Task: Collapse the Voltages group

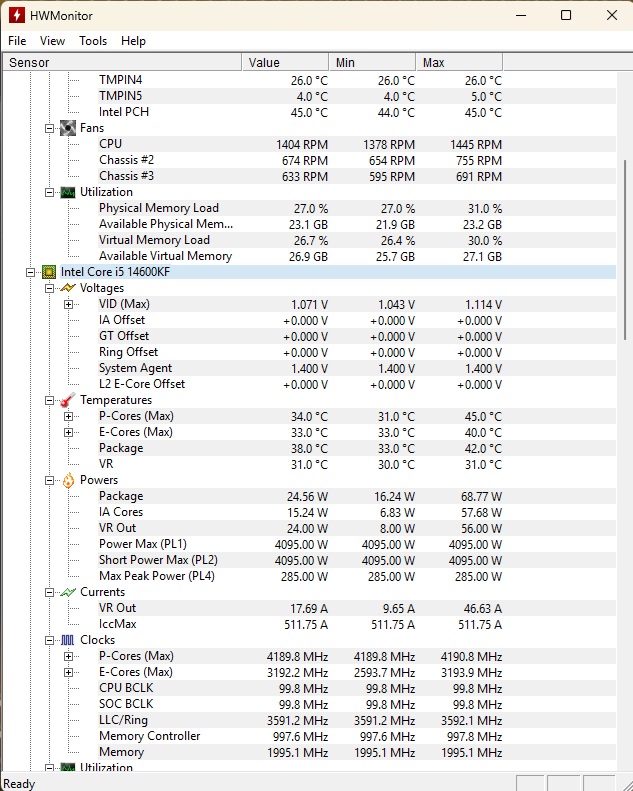Action: tap(49, 288)
